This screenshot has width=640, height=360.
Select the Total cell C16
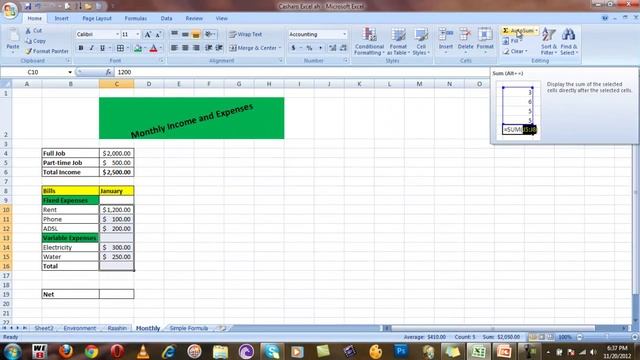pos(116,266)
